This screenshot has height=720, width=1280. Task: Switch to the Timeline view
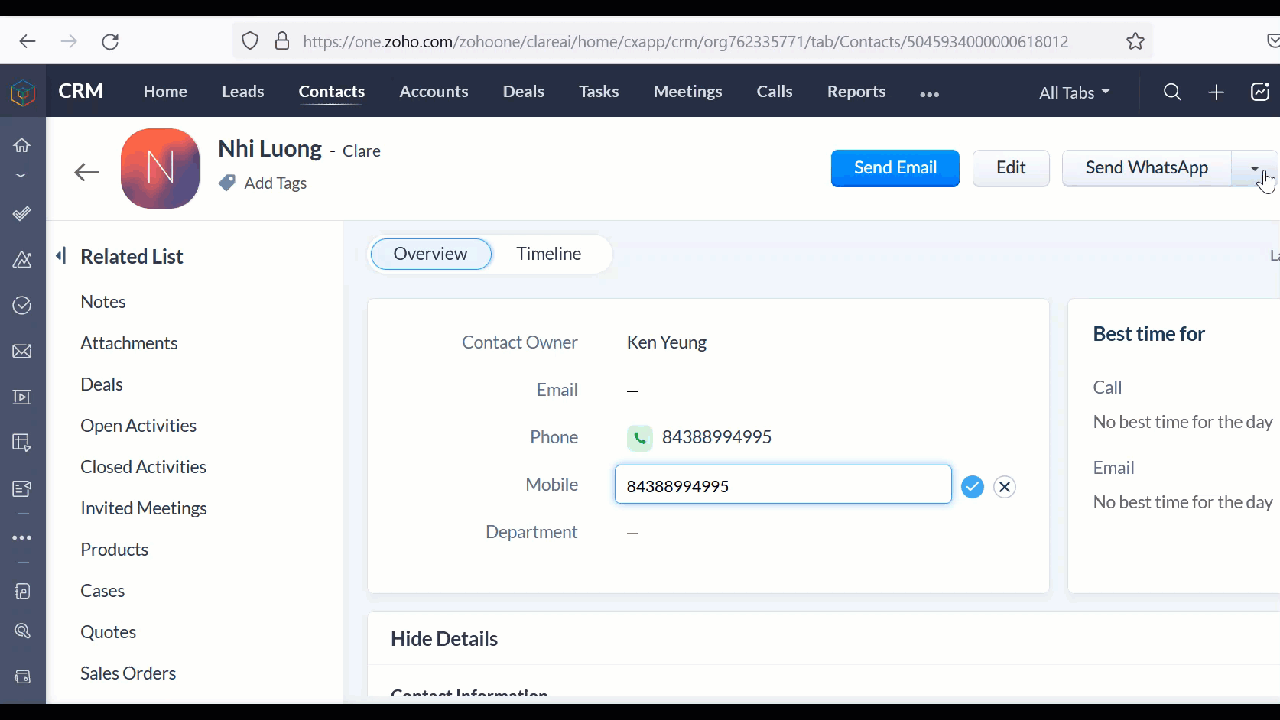[x=549, y=254]
